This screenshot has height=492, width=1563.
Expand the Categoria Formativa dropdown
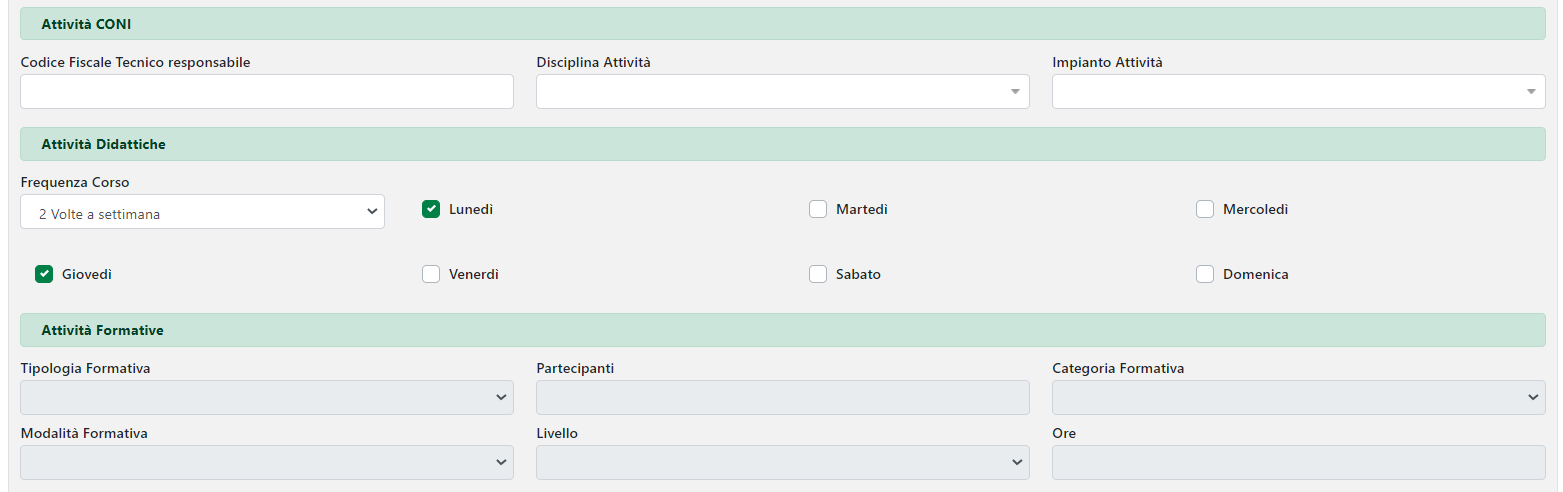[1298, 398]
